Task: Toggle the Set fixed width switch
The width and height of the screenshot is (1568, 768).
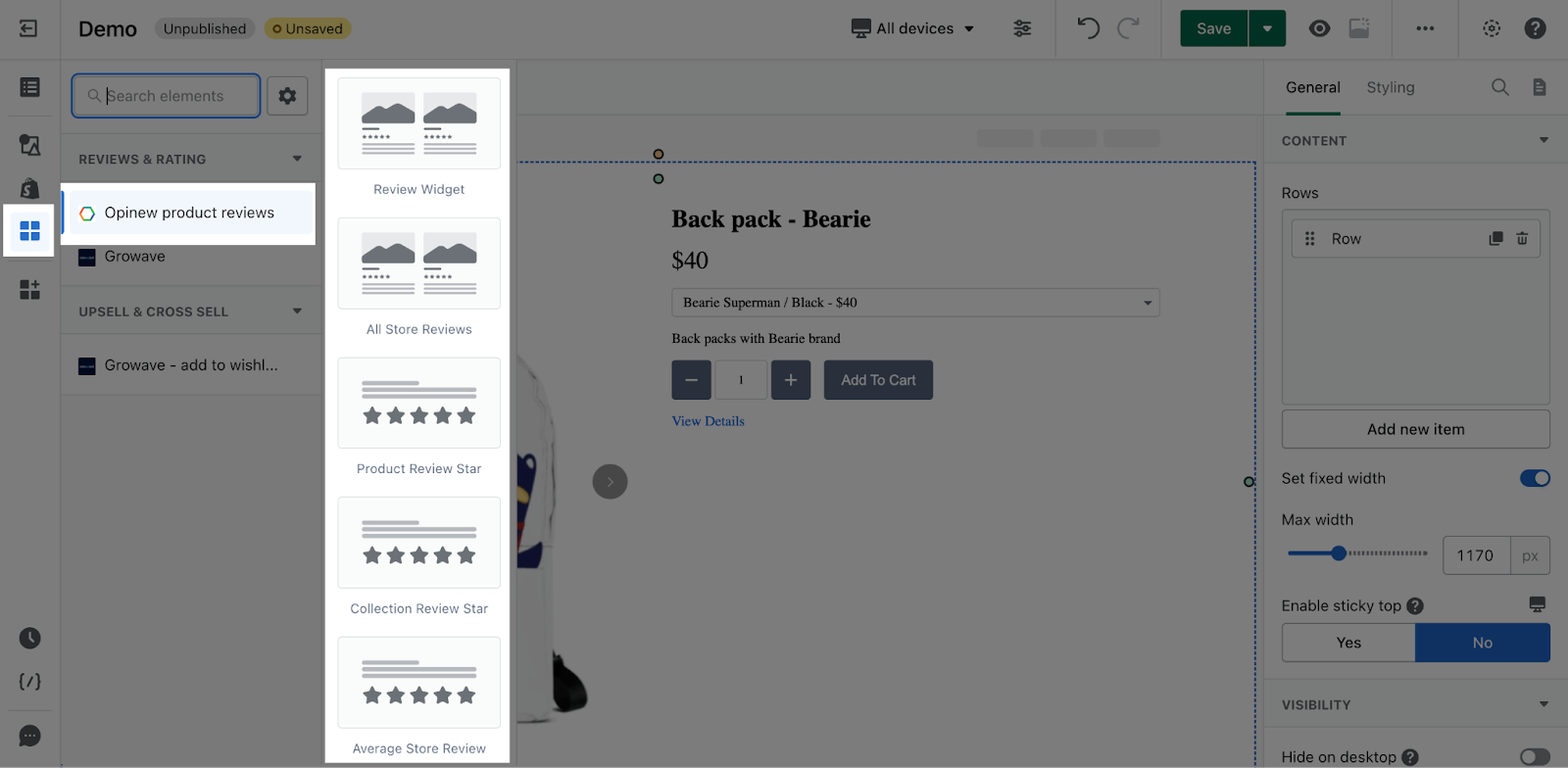Action: (x=1535, y=478)
